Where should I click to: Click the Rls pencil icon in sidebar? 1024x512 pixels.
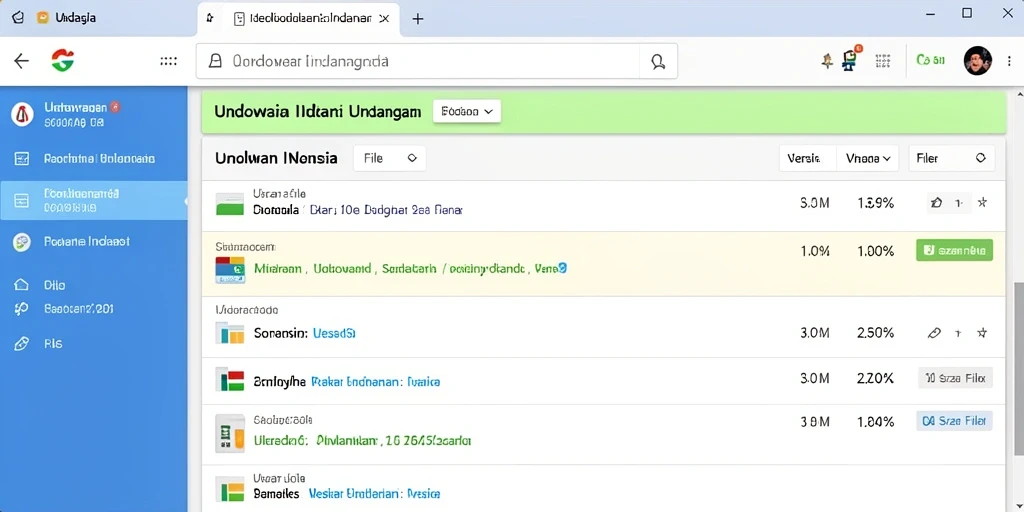(x=22, y=344)
